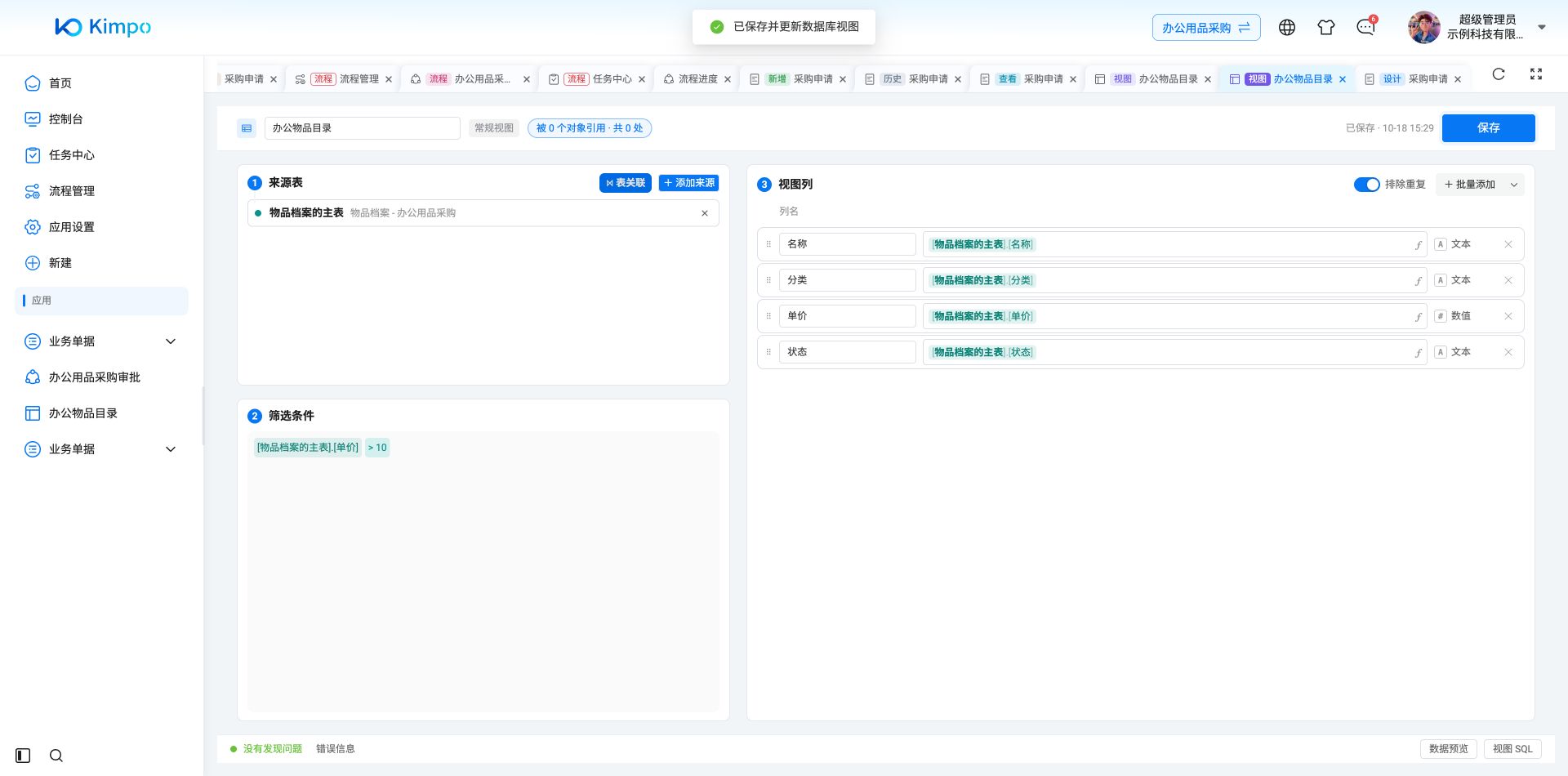Click the 添加来源 button
Viewport: 1568px width, 776px height.
point(688,183)
